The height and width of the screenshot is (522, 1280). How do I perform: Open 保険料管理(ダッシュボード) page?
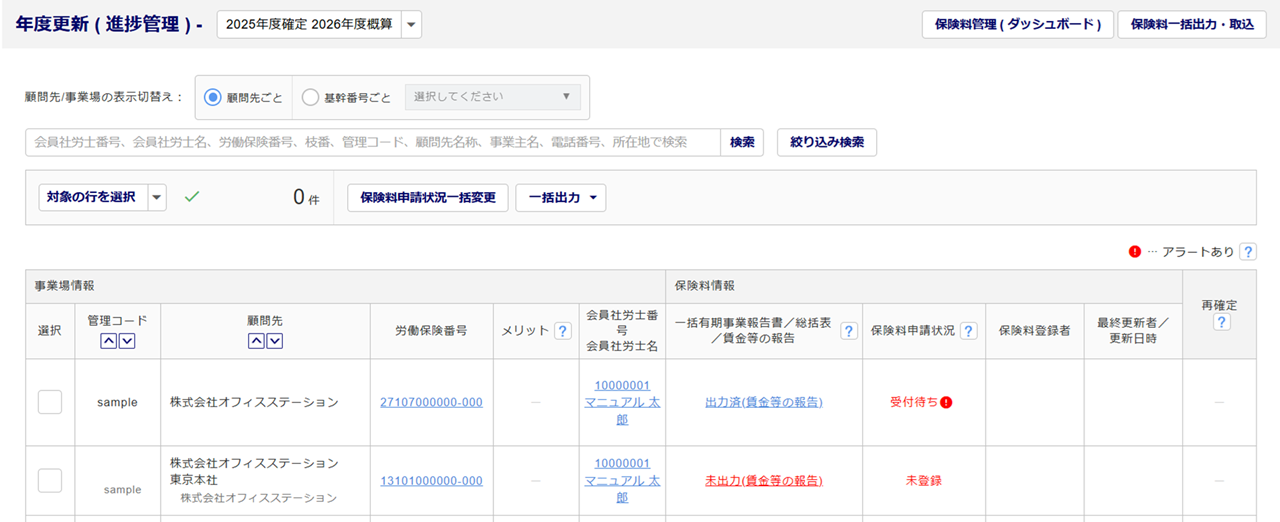1017,25
